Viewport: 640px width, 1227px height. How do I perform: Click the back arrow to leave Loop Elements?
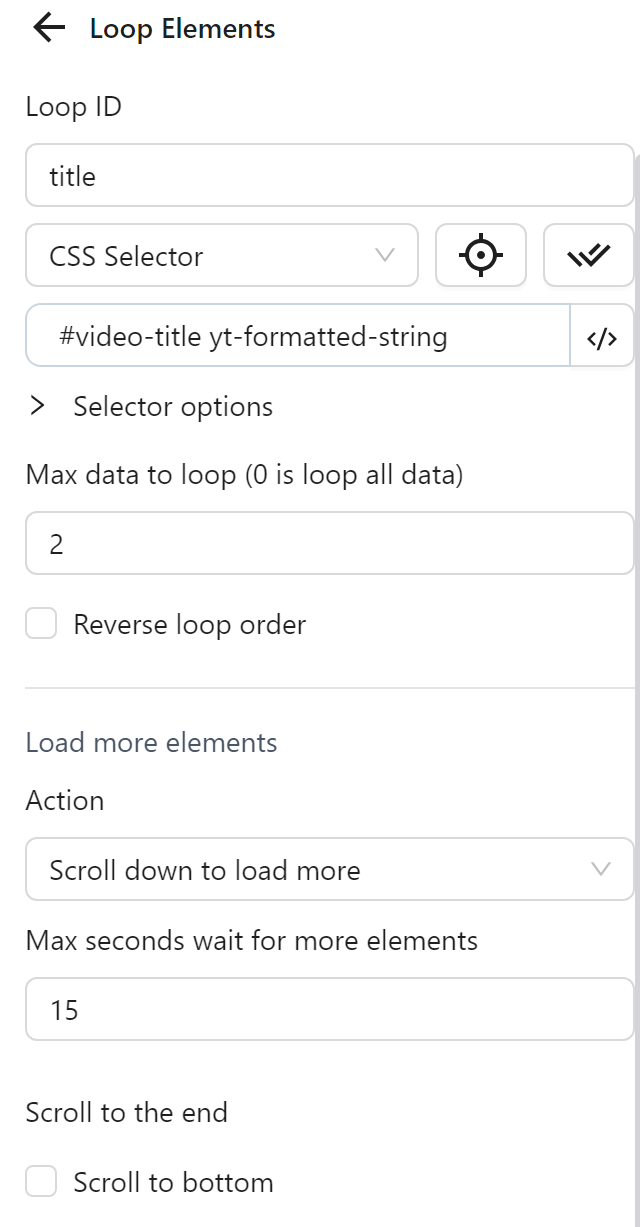pos(47,27)
